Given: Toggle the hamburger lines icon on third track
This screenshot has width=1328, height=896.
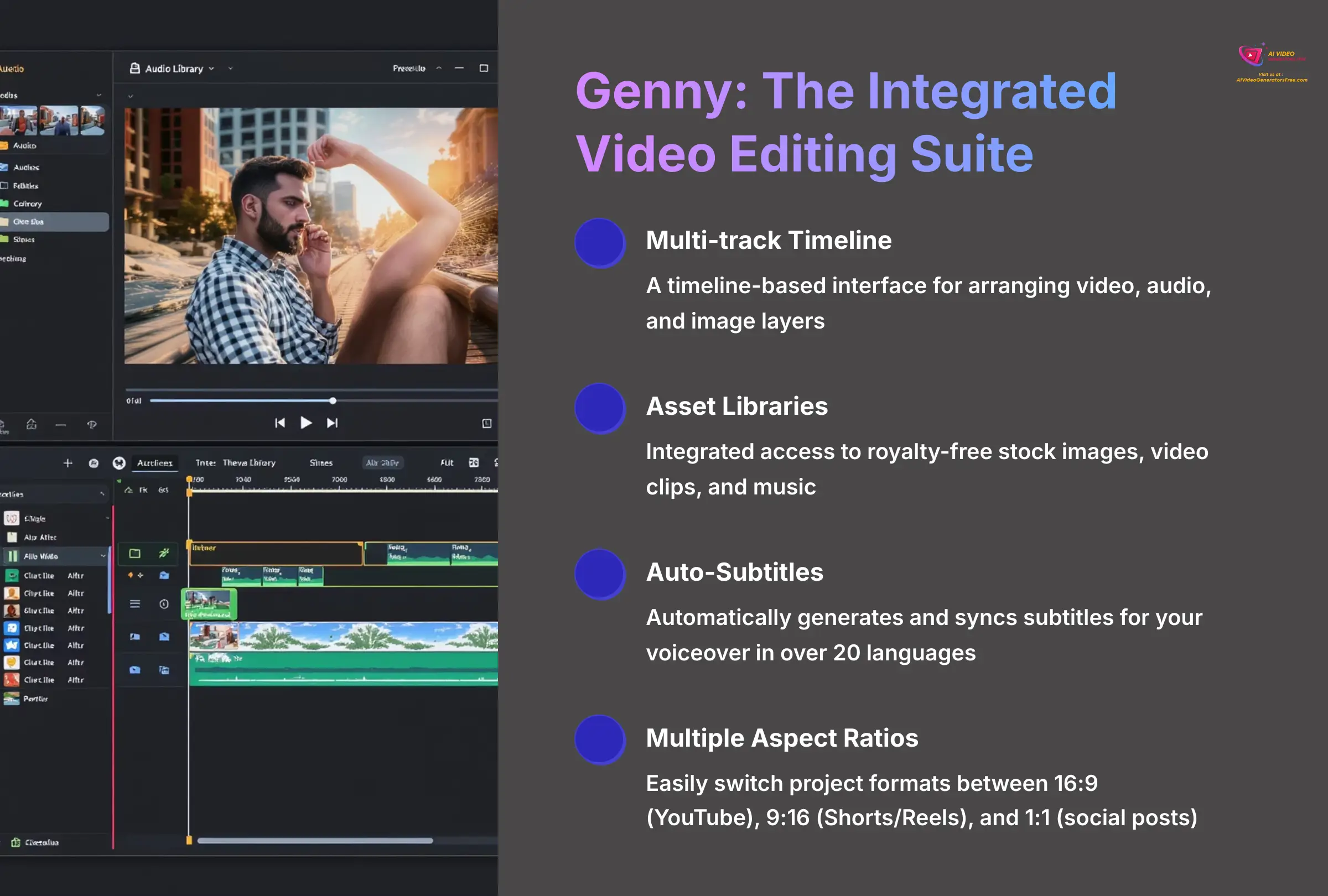Looking at the screenshot, I should 135,603.
